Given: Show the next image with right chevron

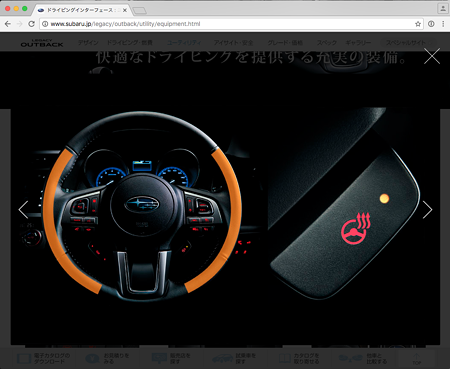Looking at the screenshot, I should [427, 210].
